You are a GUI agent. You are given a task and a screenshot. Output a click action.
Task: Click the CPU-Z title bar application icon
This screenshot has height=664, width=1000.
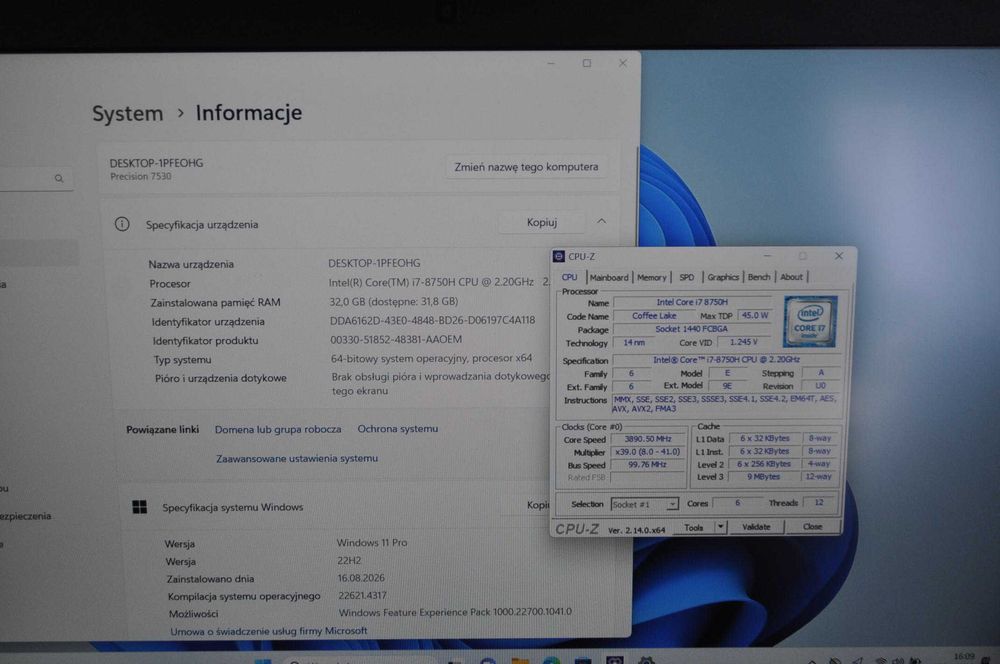tap(559, 256)
